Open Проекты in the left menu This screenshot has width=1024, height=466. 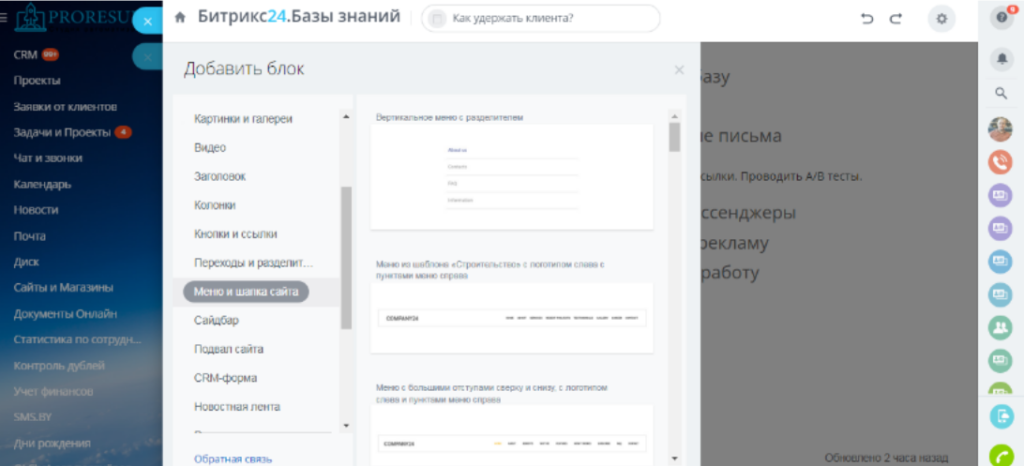point(37,80)
